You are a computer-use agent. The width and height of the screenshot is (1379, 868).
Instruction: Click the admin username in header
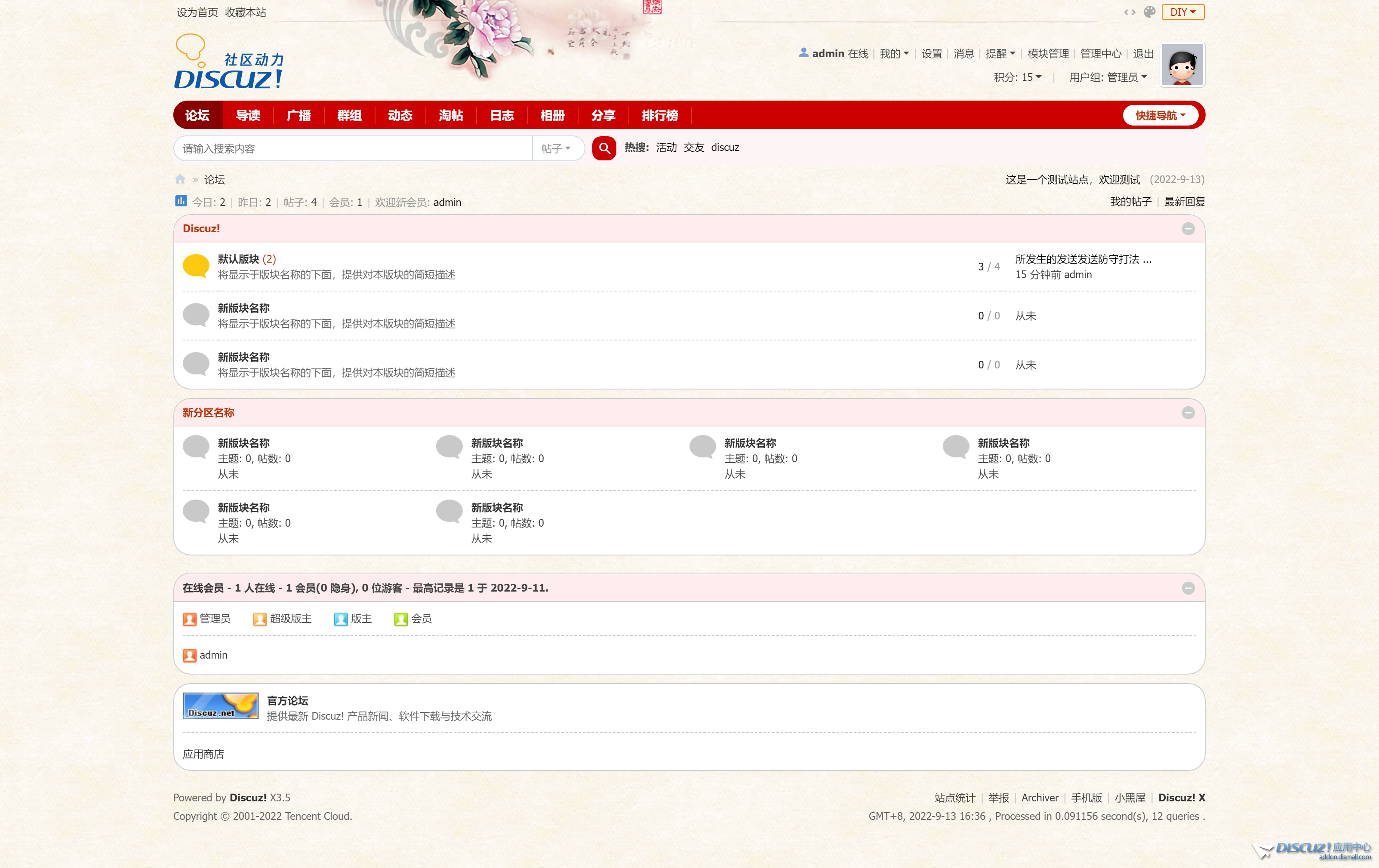coord(828,53)
